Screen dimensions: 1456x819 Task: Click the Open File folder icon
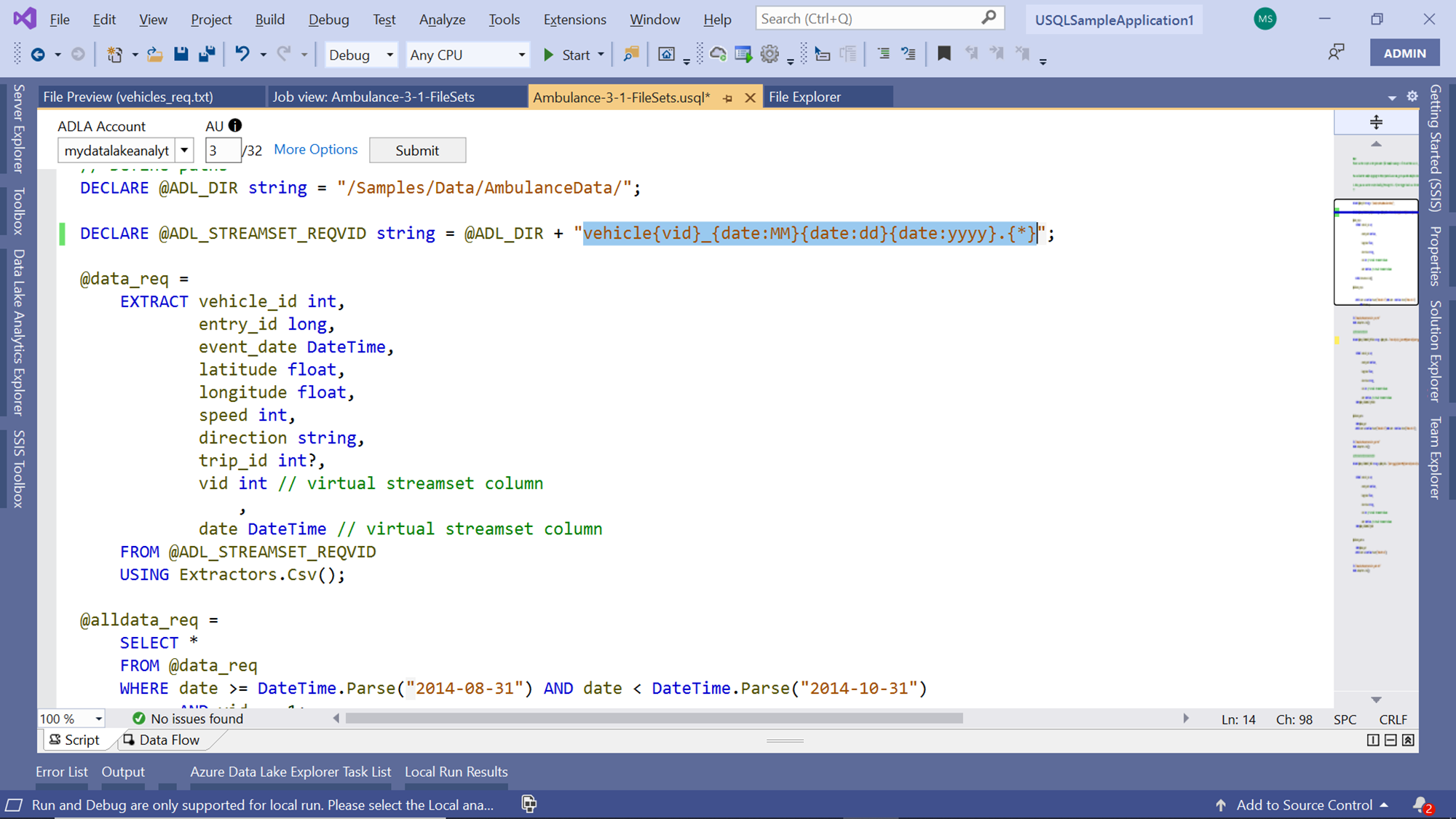point(155,54)
